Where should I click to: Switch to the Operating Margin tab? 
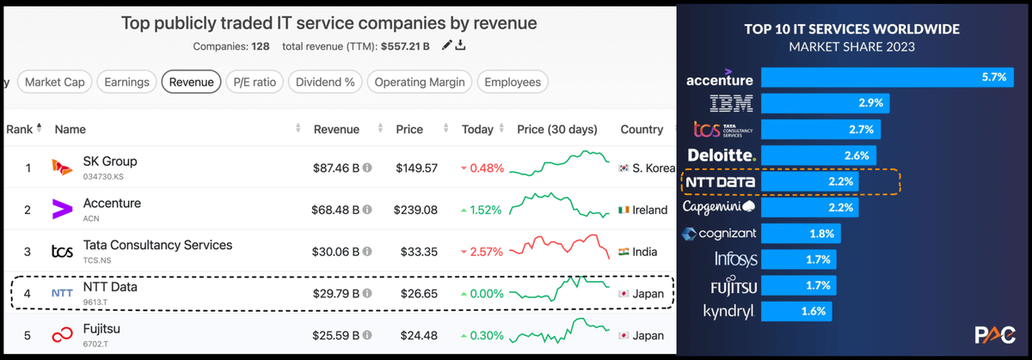click(420, 82)
